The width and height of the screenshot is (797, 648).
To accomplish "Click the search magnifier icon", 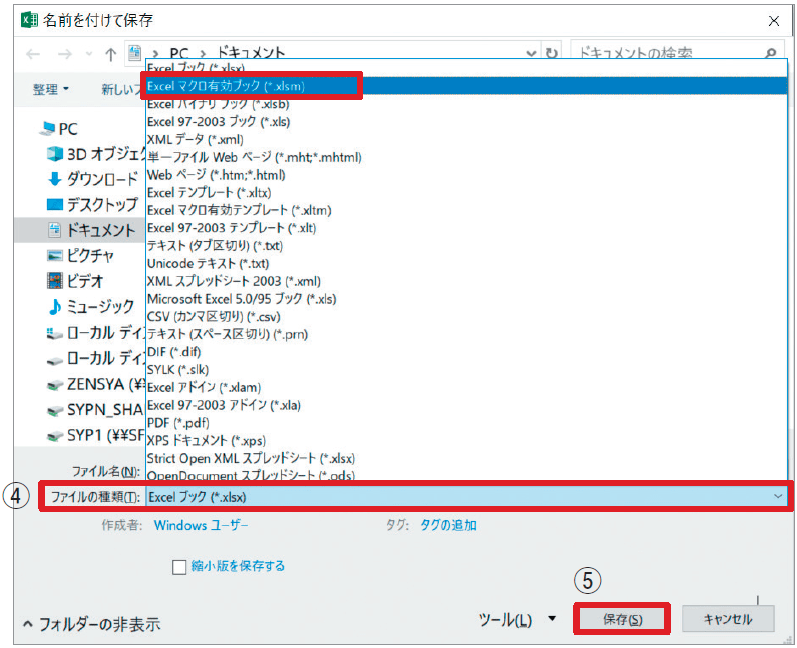I will tap(771, 53).
